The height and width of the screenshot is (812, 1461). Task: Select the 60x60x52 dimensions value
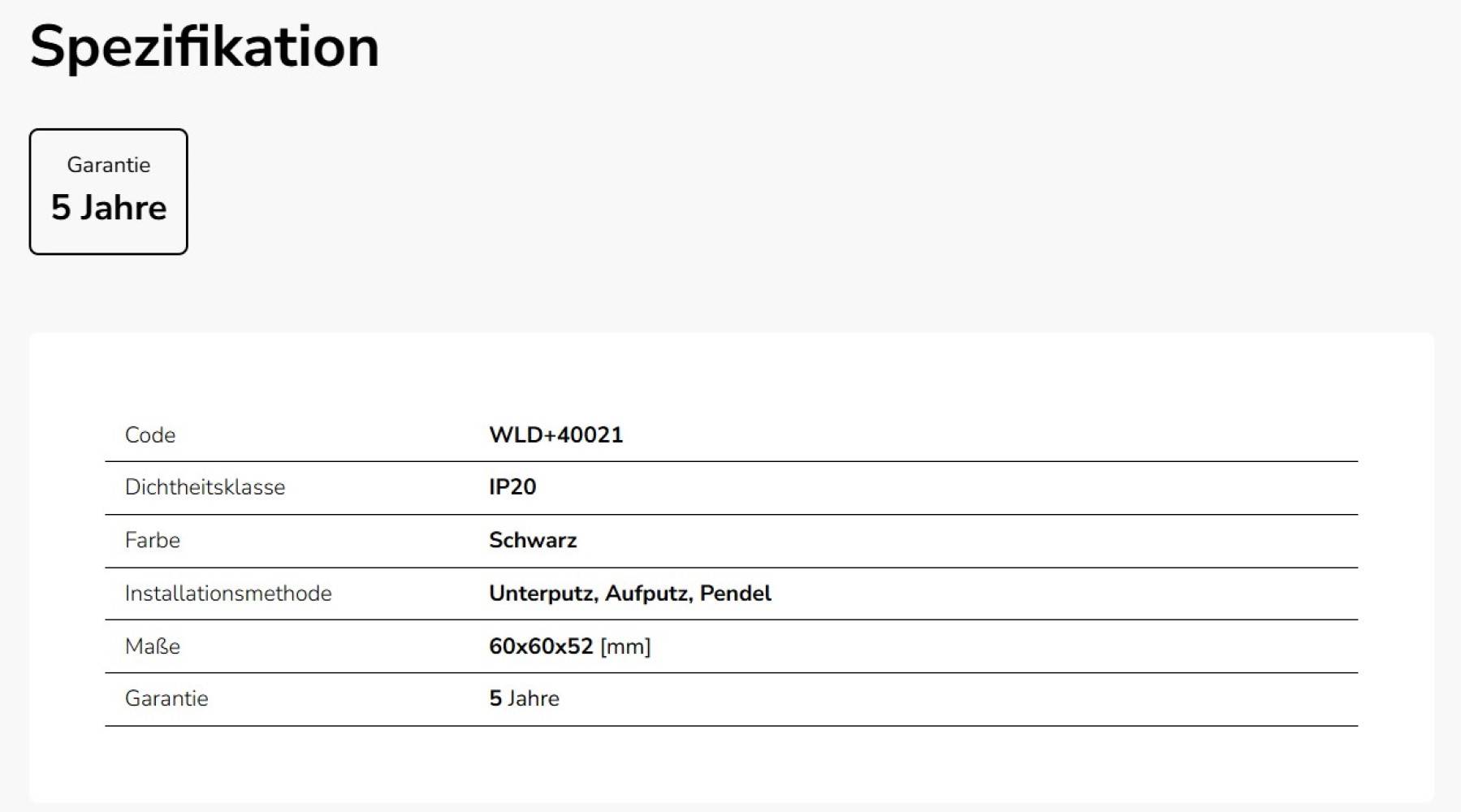[541, 646]
